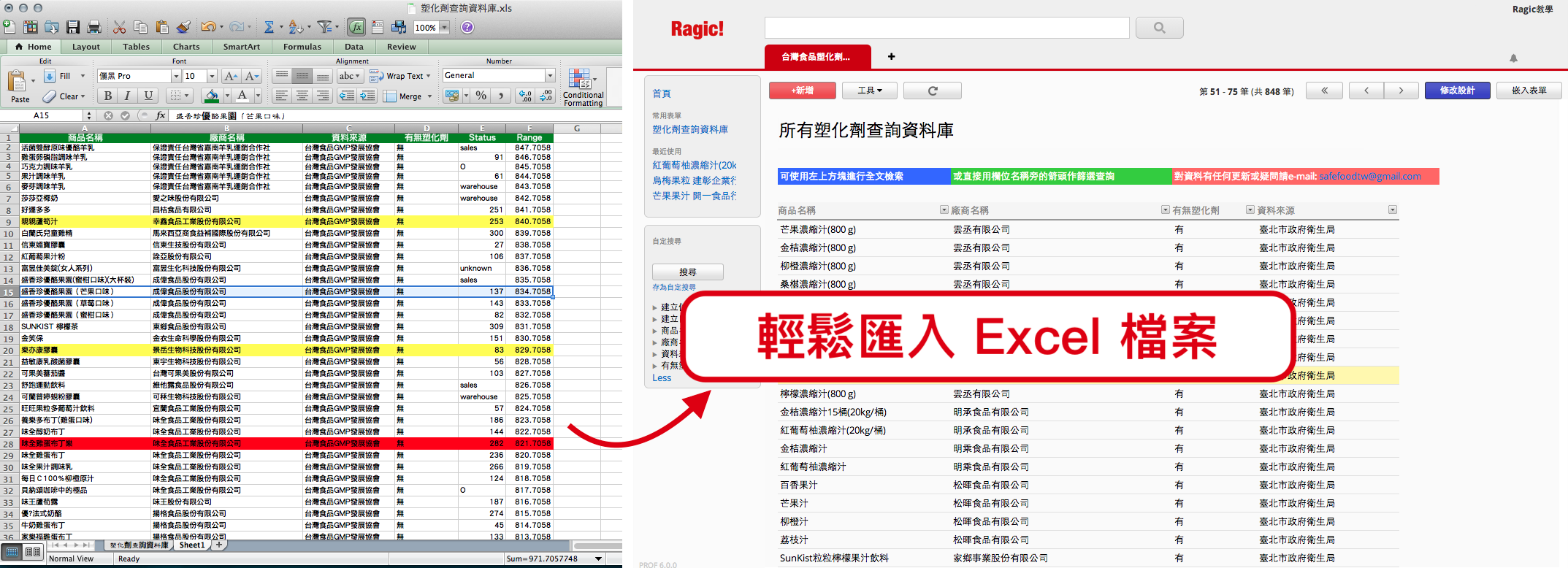Viewport: 1568px width, 568px height.
Task: Click the Sort A-Z icon
Action: coord(295,27)
